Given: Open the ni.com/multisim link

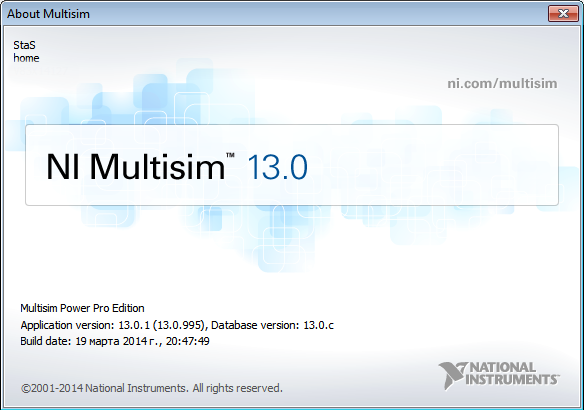Looking at the screenshot, I should (502, 83).
